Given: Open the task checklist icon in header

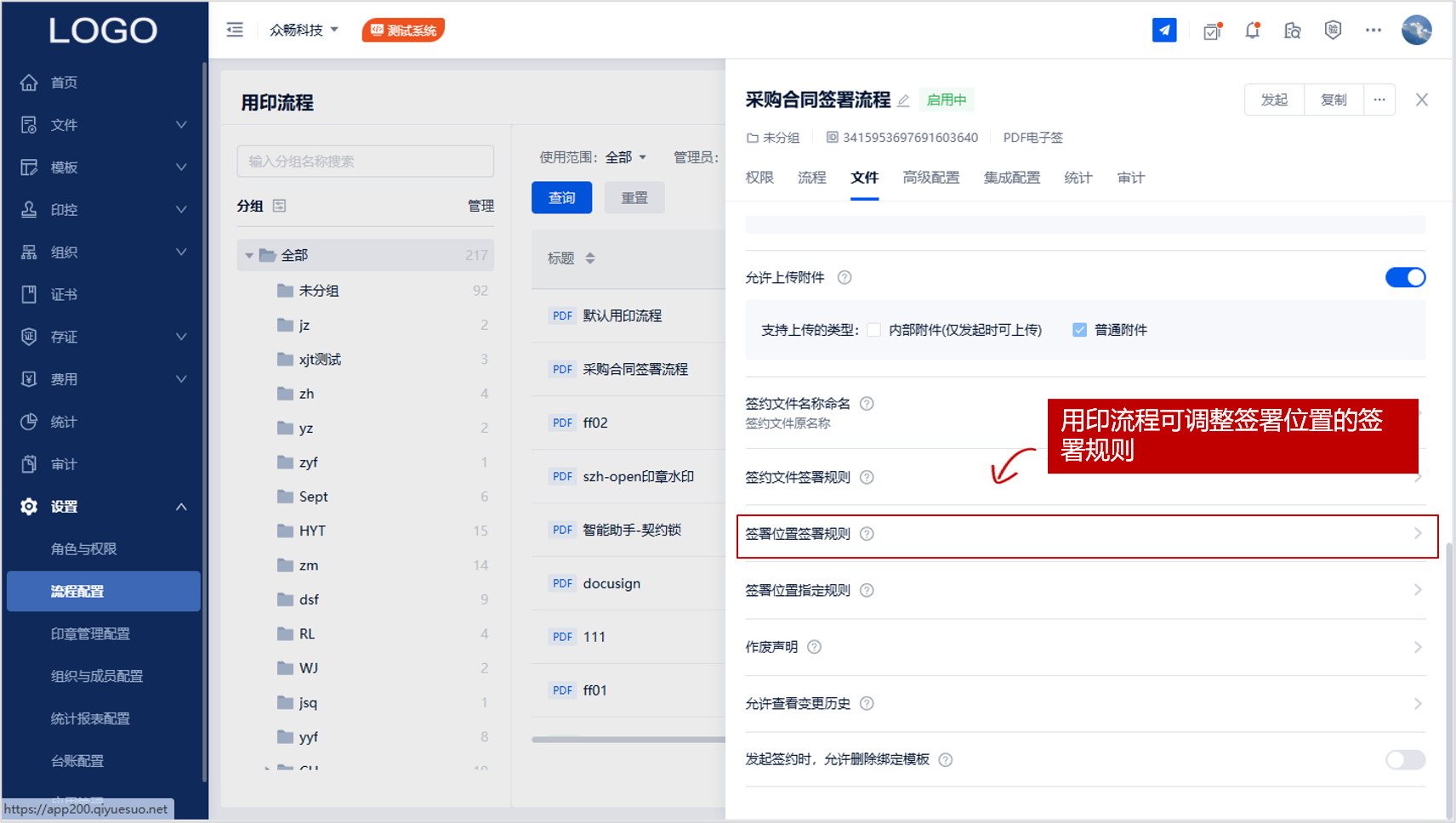Looking at the screenshot, I should click(x=1212, y=31).
